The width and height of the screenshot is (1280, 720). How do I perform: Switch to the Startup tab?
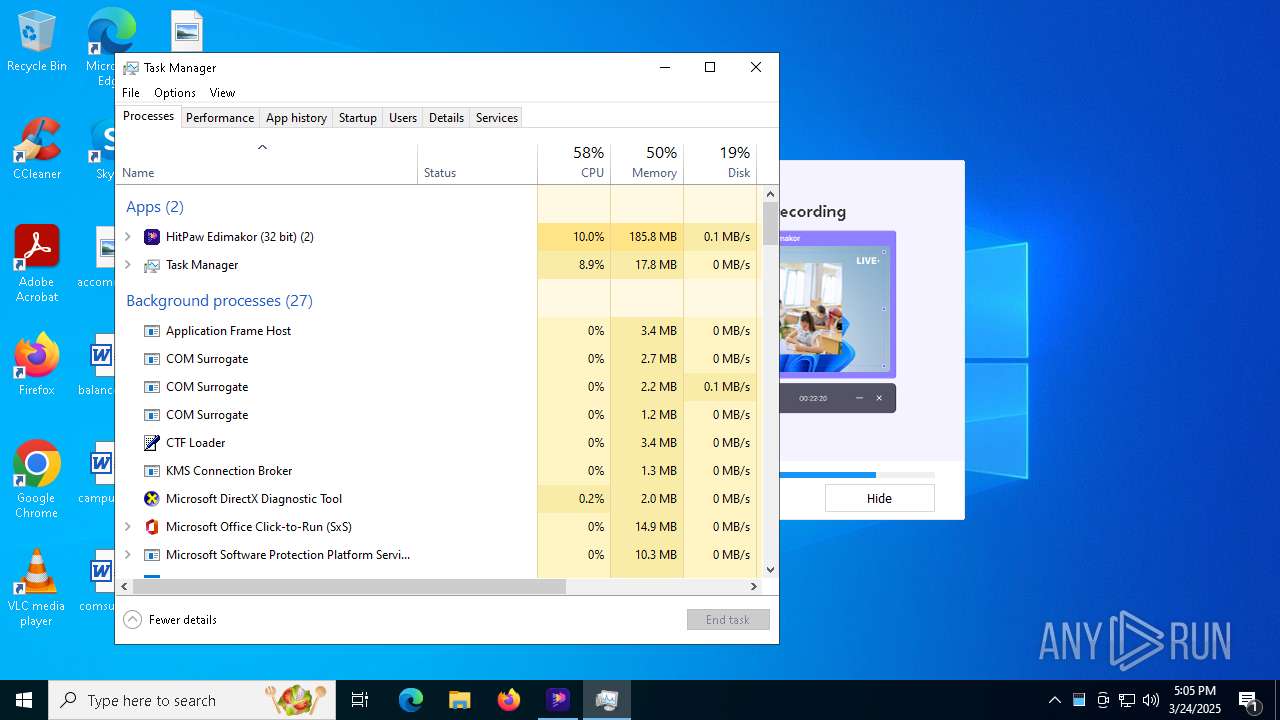coord(358,118)
